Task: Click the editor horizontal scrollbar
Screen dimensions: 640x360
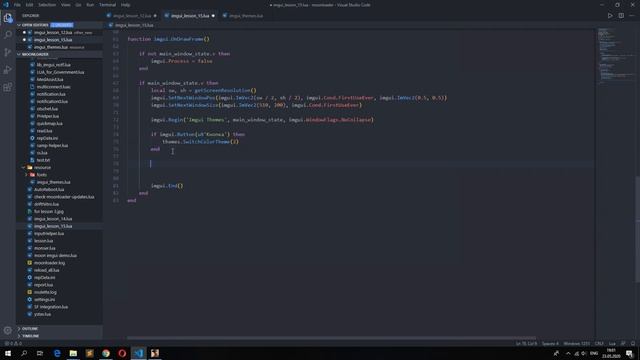Action: [x=331, y=338]
